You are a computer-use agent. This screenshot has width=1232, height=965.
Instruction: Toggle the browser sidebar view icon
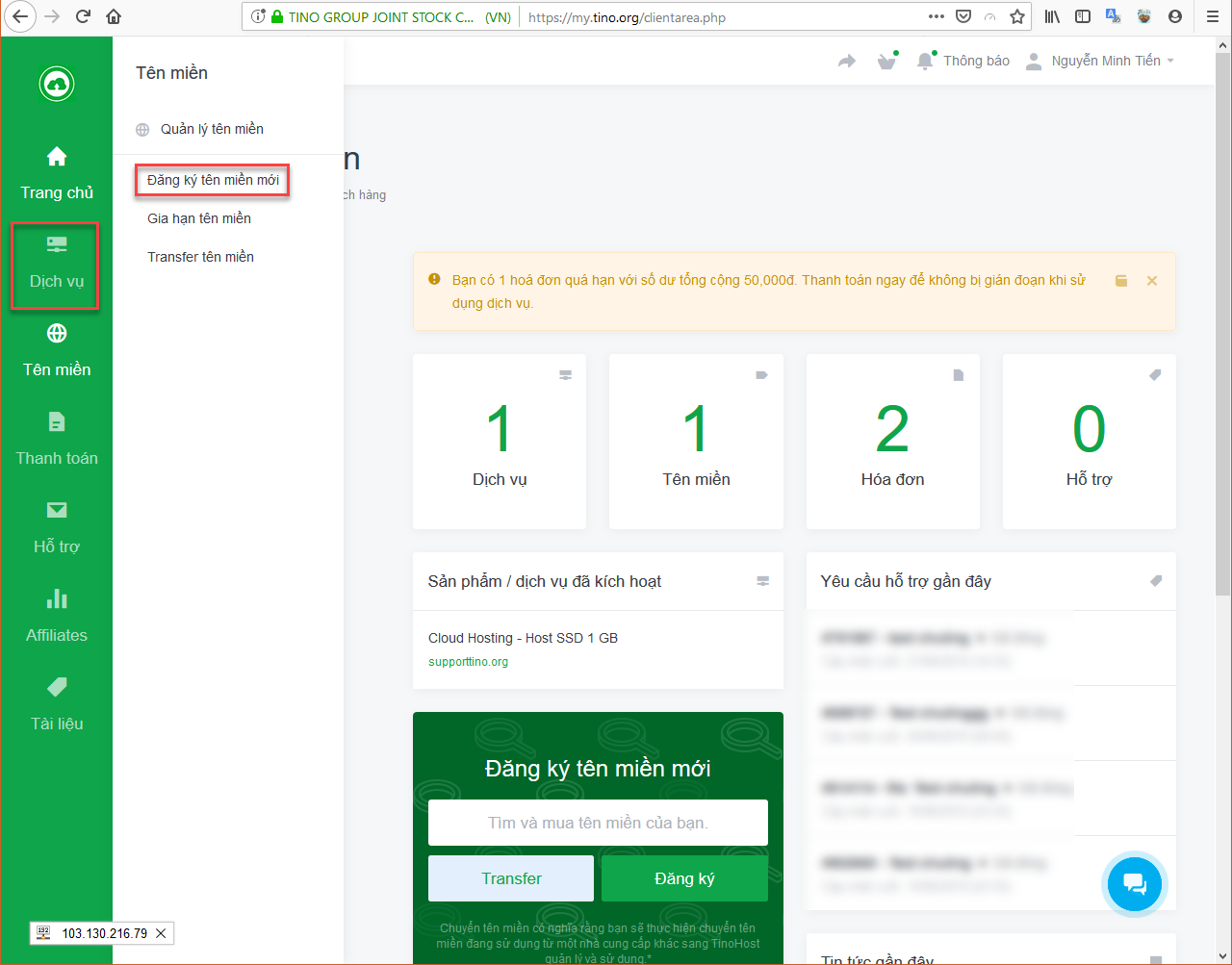[x=1083, y=16]
